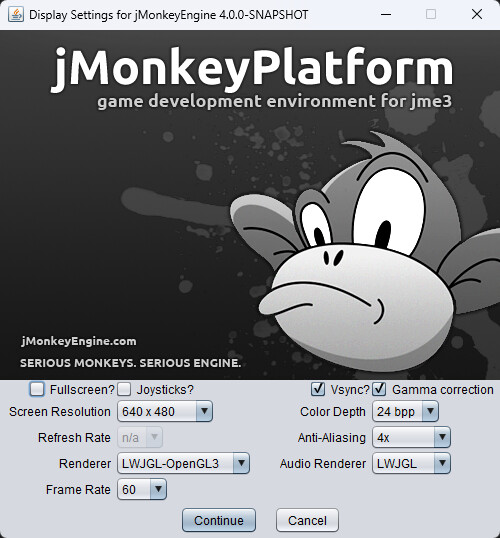
Task: Click the window title text
Action: point(168,15)
